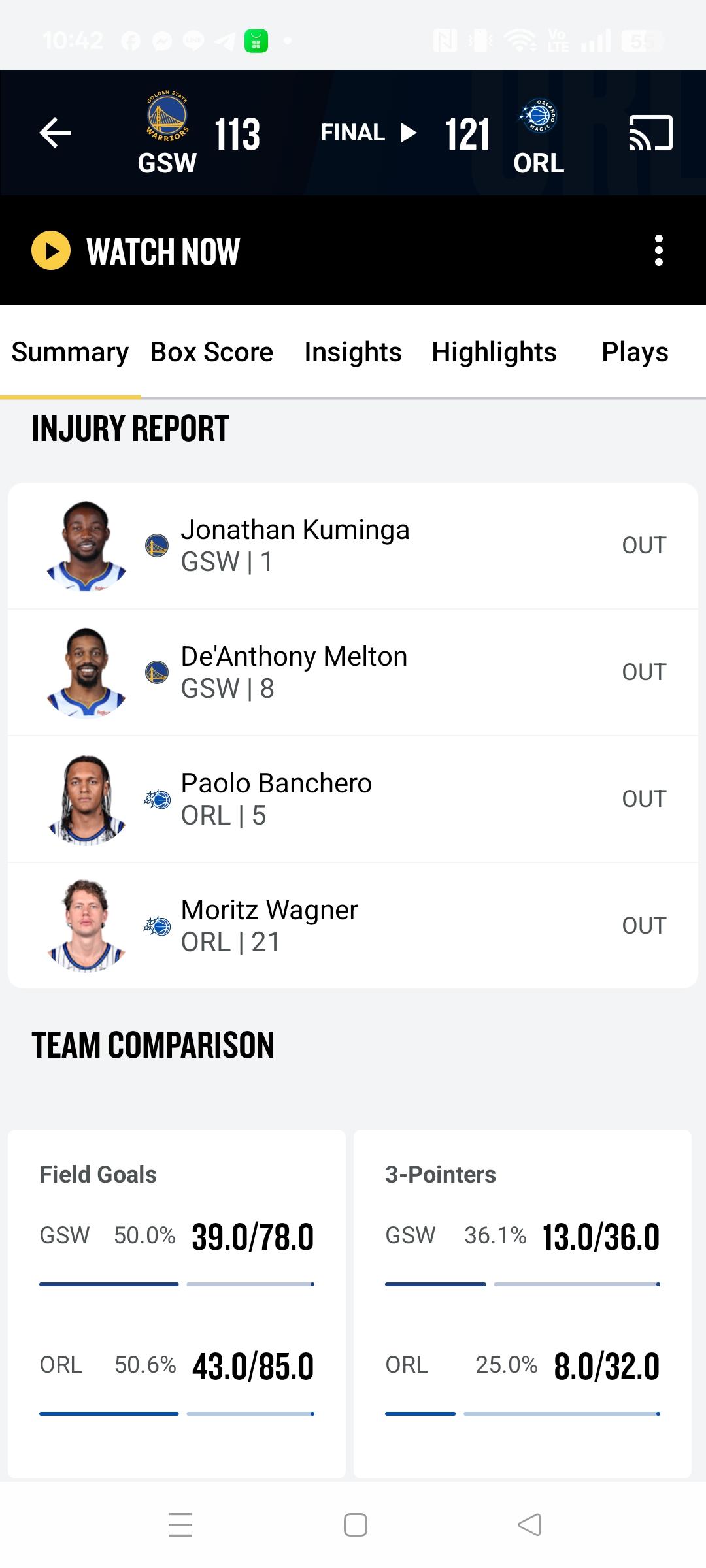The image size is (706, 1568).
Task: Tap the Field Goals comparison card
Action: click(x=176, y=1303)
